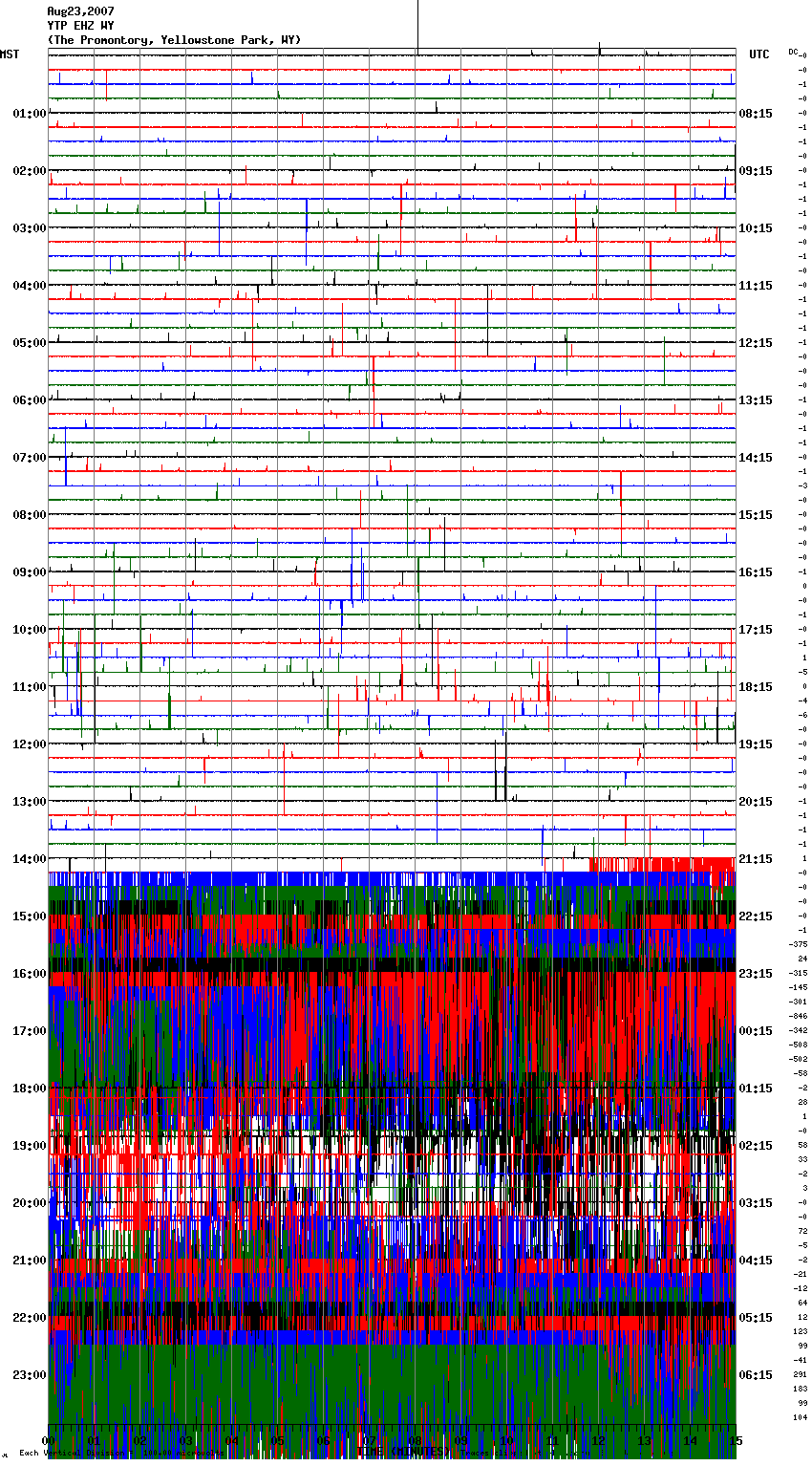
Task: Click the date label Aug23,2007
Action: click(x=81, y=11)
